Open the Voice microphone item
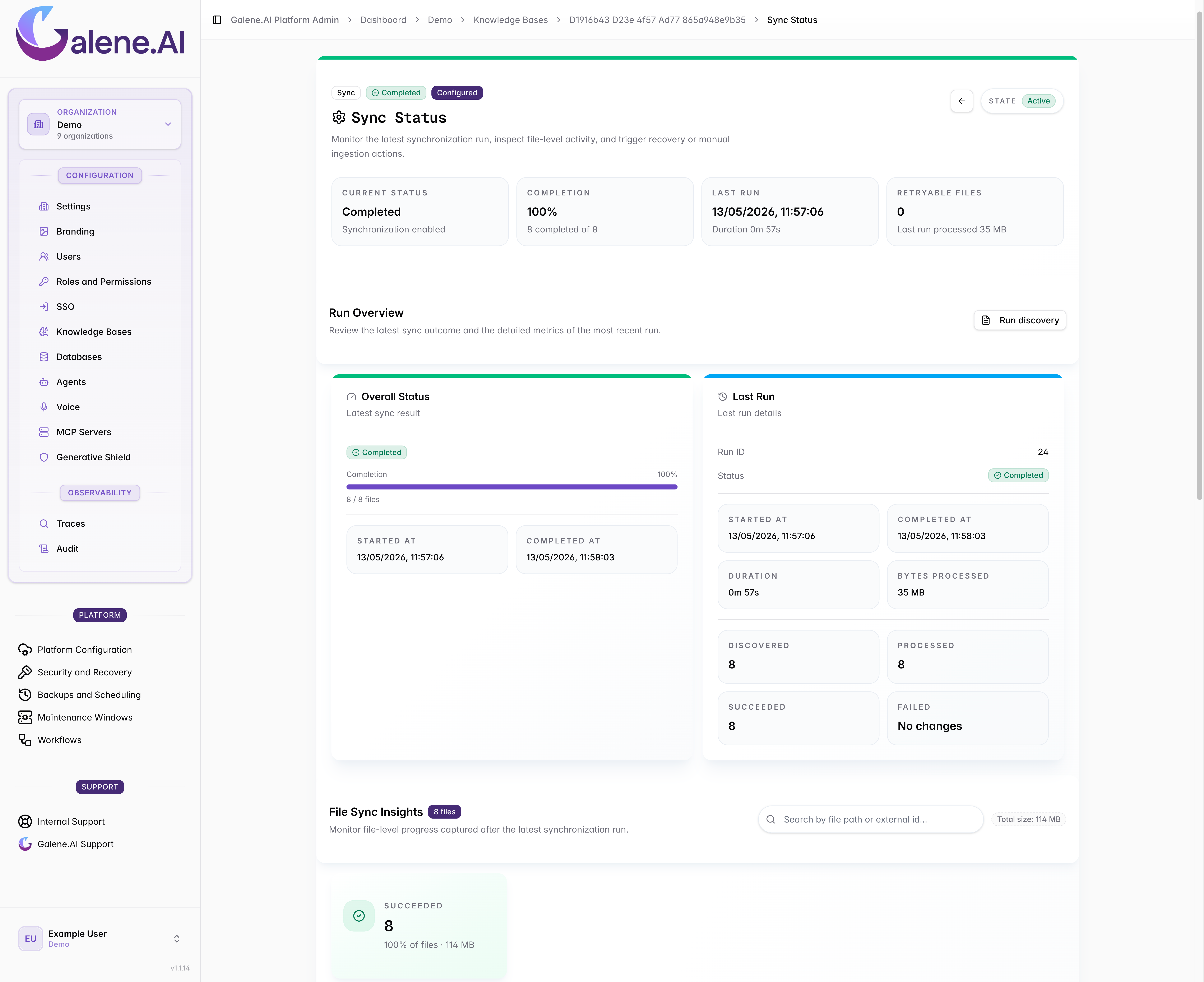Screen dimensions: 1204x982 tap(68, 407)
